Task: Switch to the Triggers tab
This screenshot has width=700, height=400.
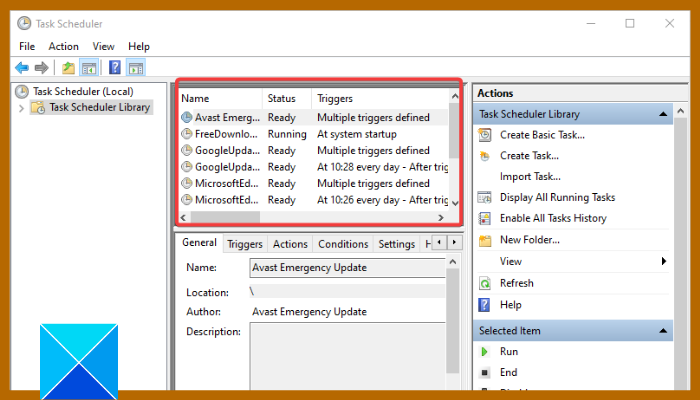Action: [245, 244]
